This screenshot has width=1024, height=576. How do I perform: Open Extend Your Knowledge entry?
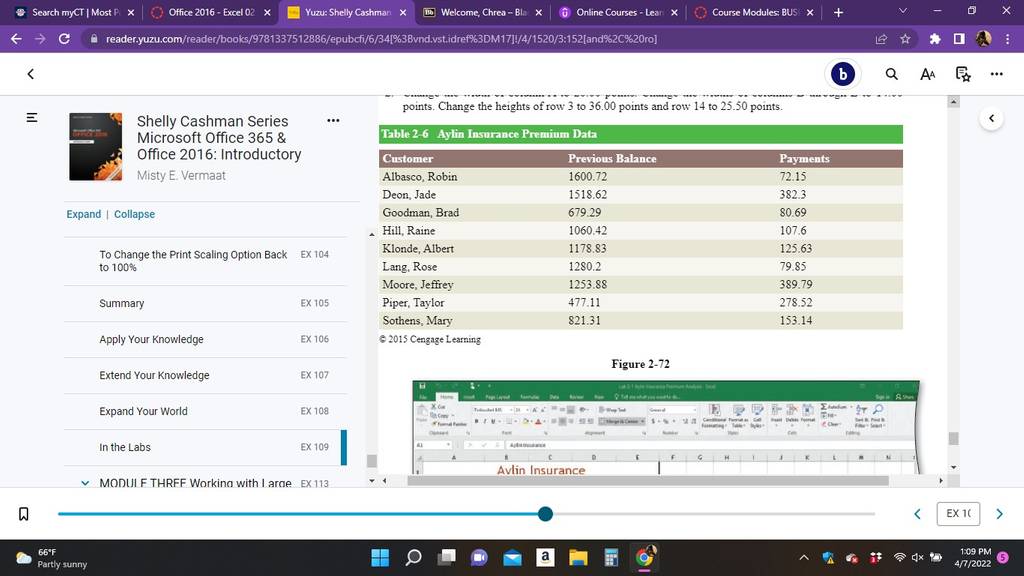click(205, 375)
